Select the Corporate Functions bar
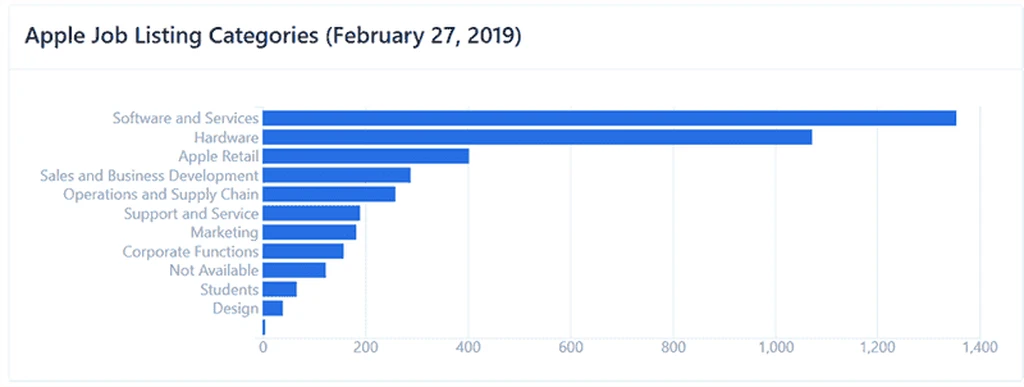 [303, 251]
